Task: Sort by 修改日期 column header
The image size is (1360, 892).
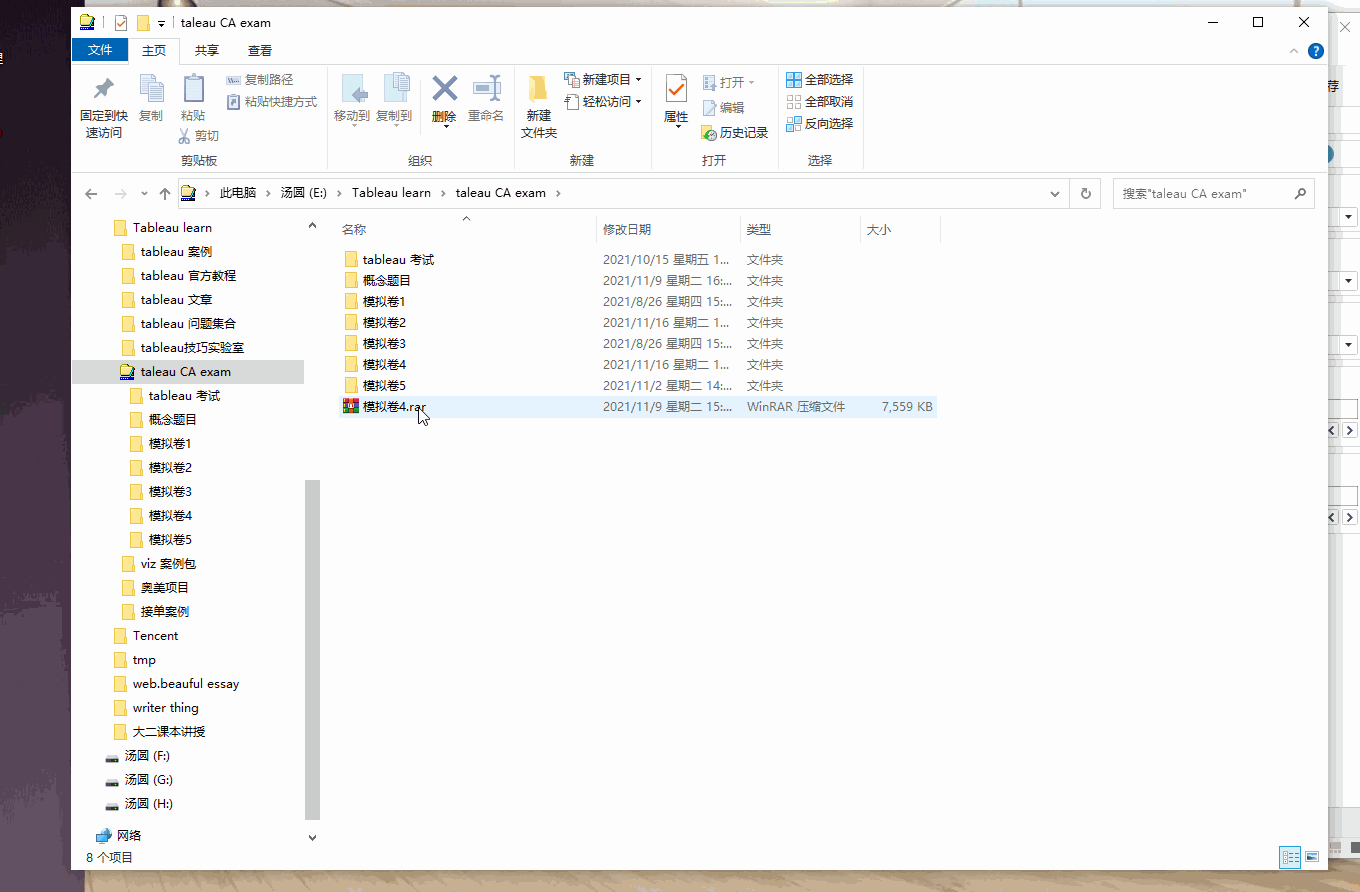Action: [x=668, y=230]
